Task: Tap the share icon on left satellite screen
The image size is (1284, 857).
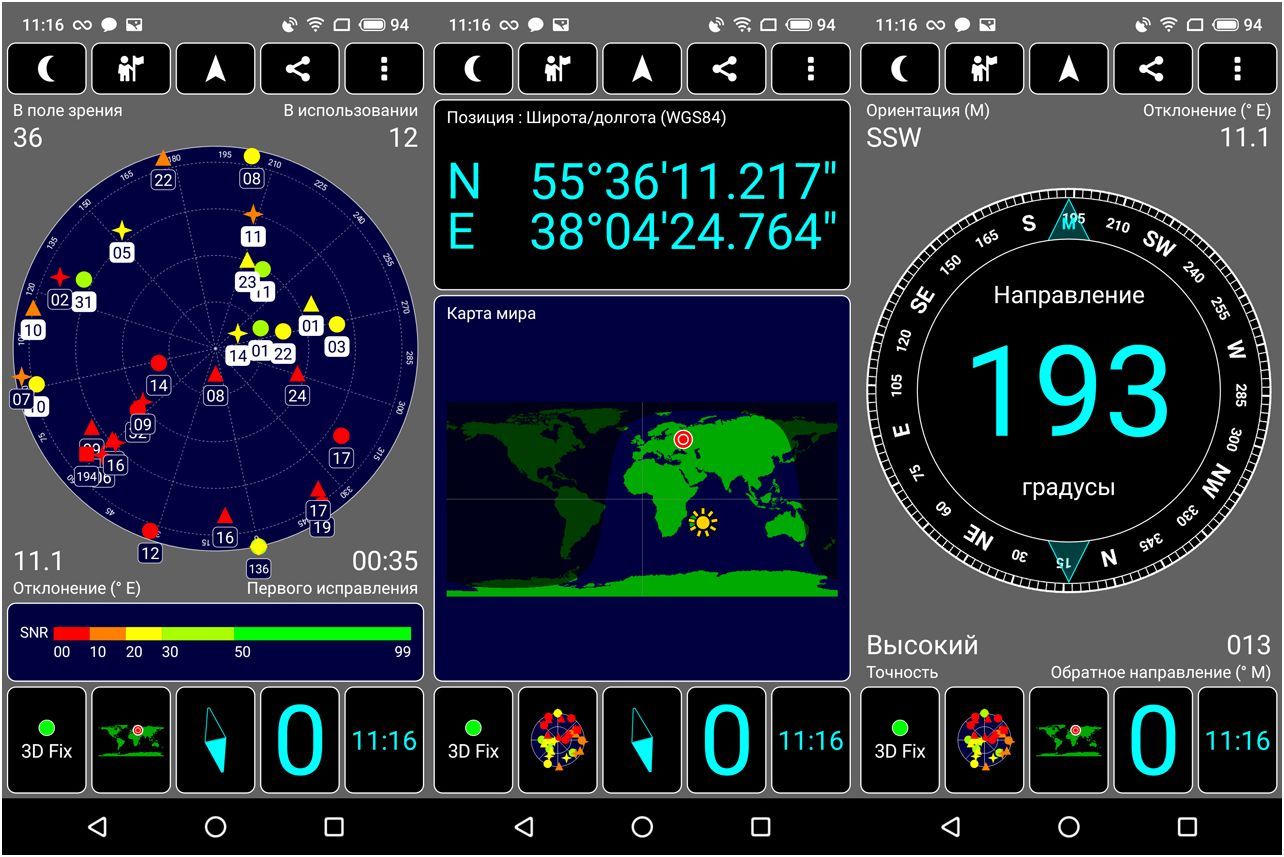Action: (299, 69)
